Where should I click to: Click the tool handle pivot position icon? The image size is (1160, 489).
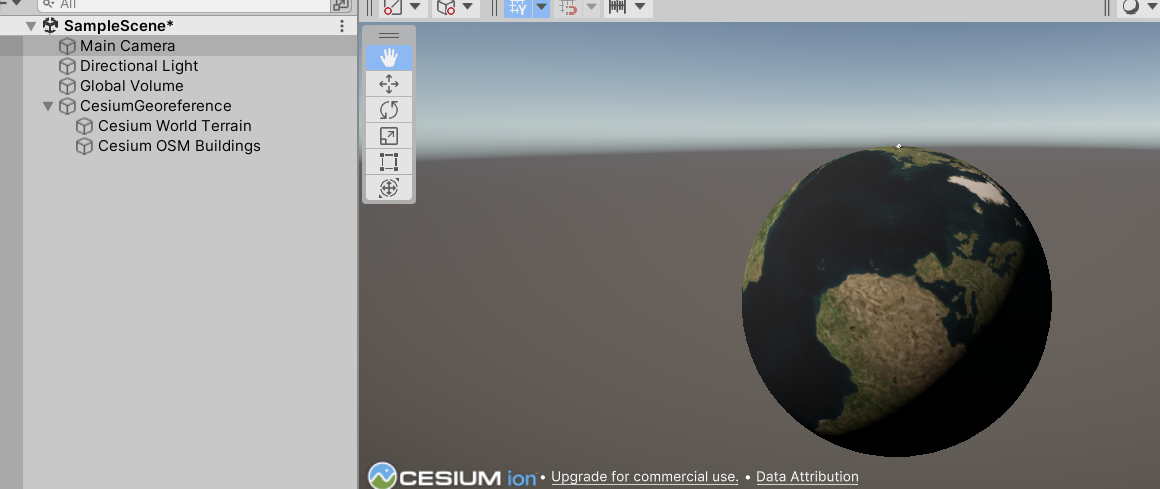point(393,7)
